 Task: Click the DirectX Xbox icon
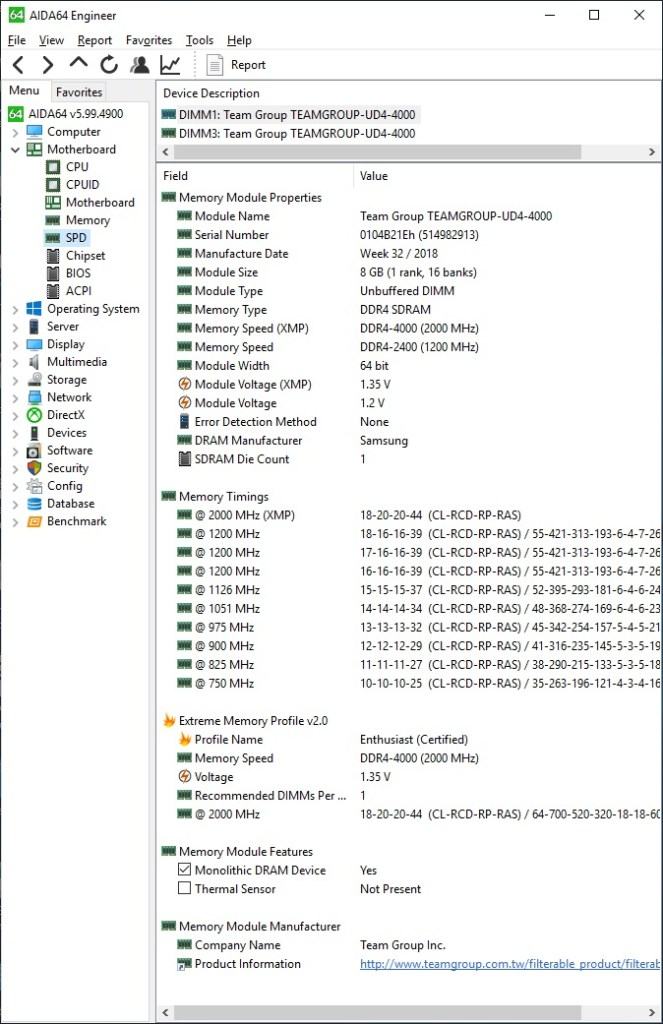[x=34, y=415]
